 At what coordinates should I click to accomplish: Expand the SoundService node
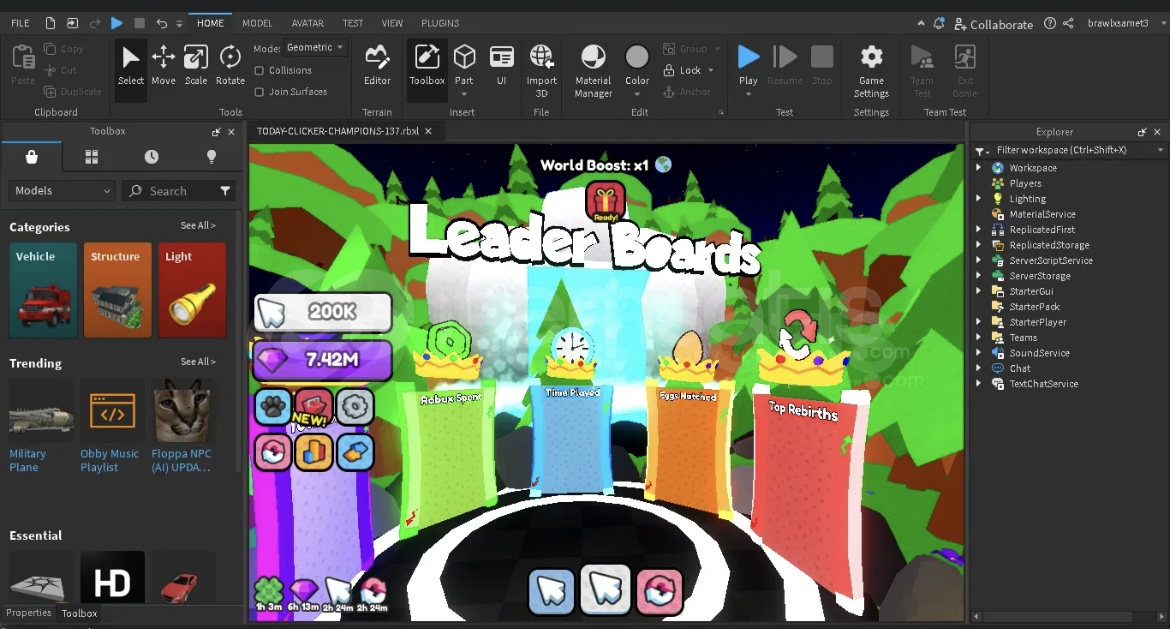pos(978,353)
